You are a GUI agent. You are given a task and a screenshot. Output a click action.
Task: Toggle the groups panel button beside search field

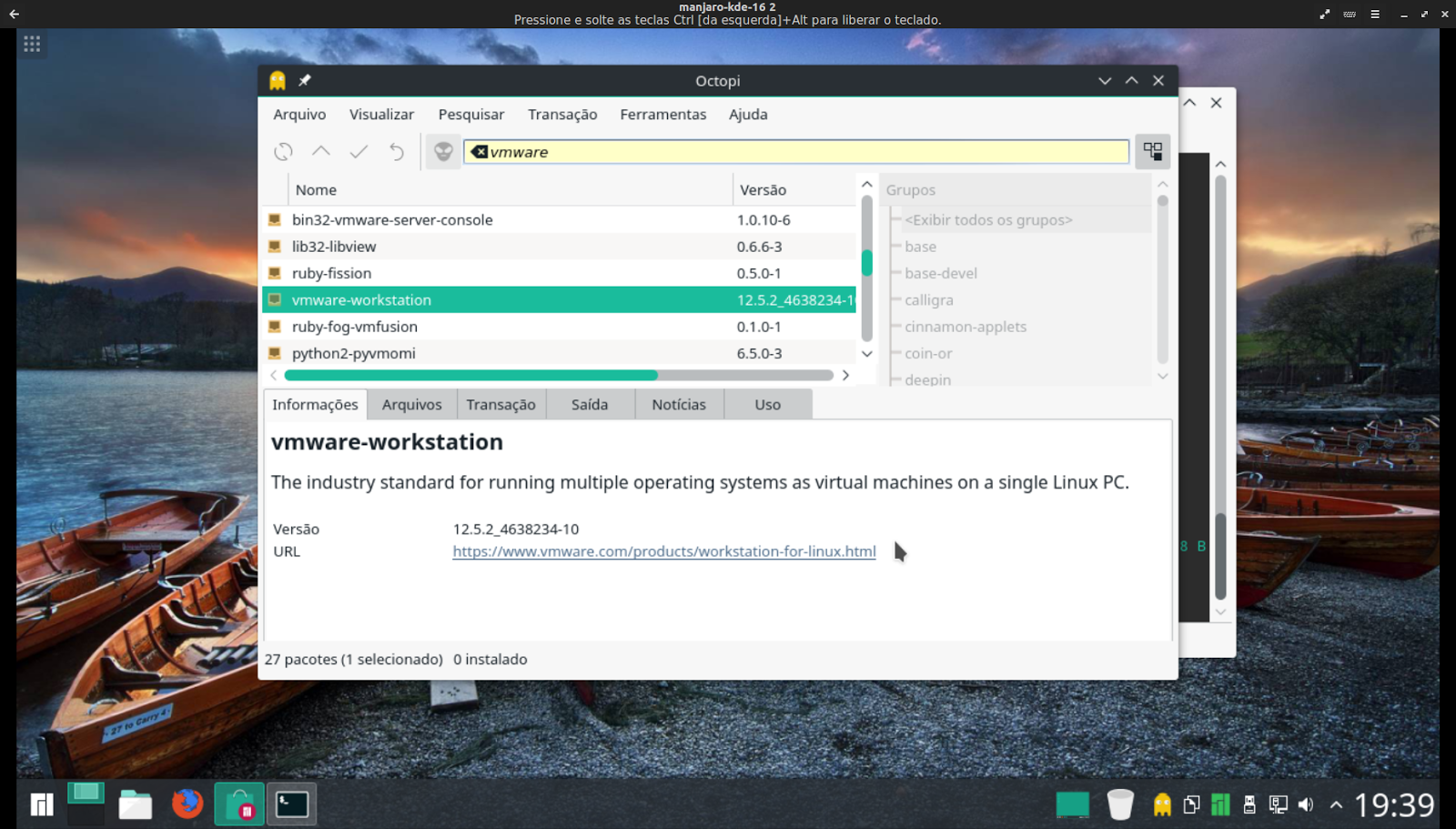click(1153, 151)
